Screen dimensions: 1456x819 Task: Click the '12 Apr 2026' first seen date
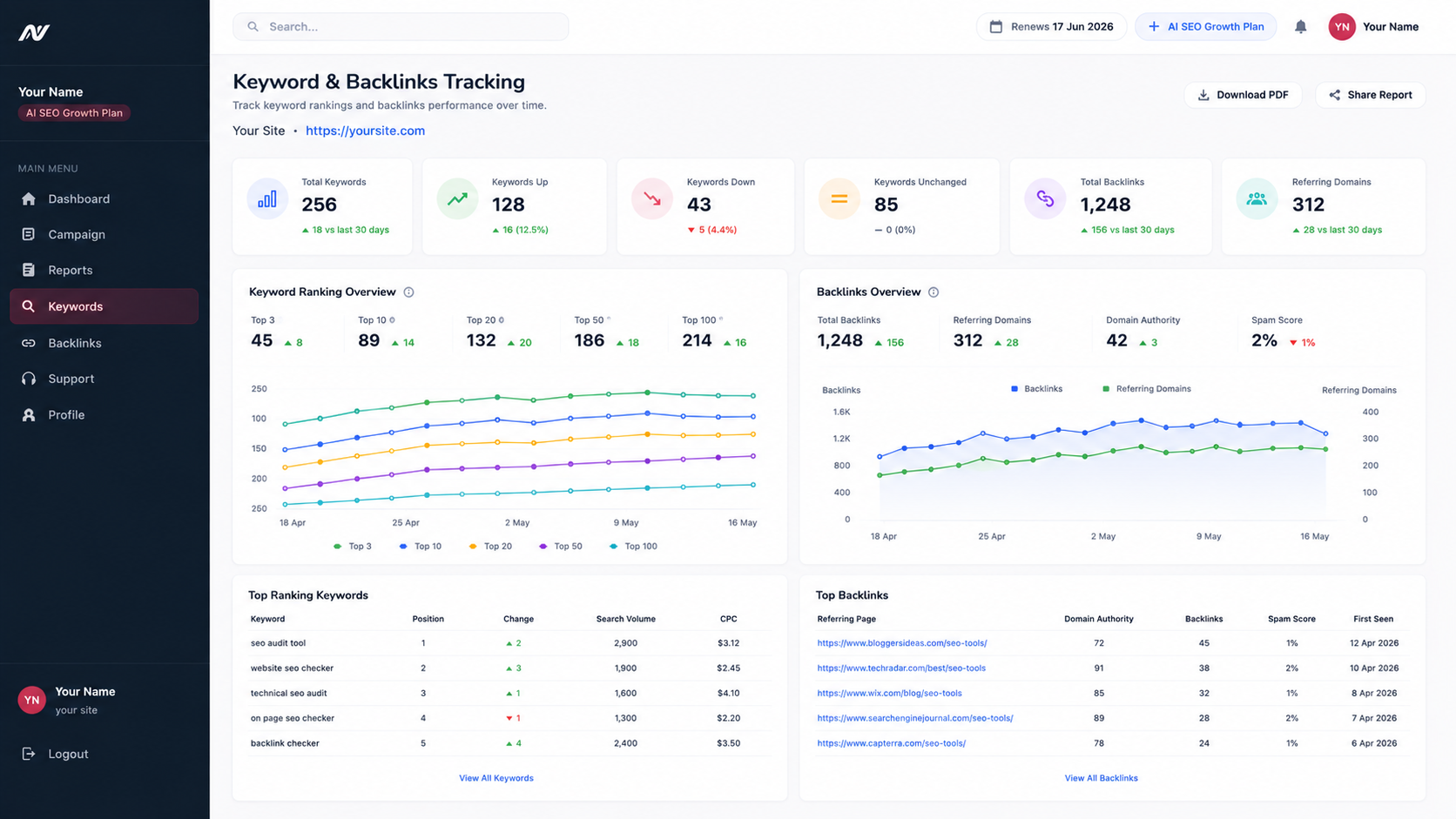[1374, 643]
